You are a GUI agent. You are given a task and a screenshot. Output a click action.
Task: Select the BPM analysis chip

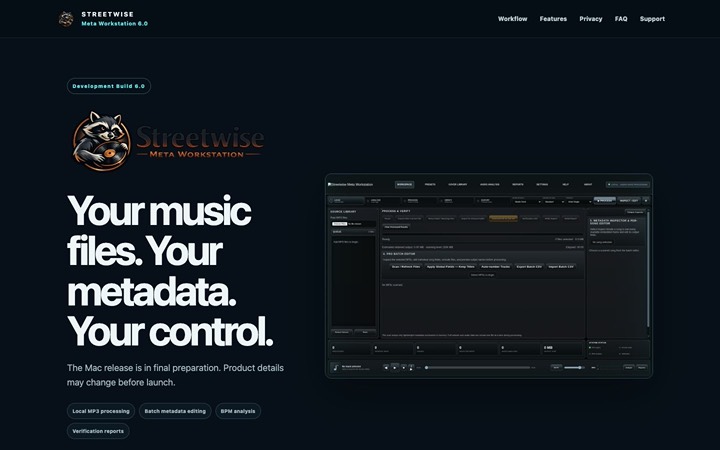pos(238,411)
